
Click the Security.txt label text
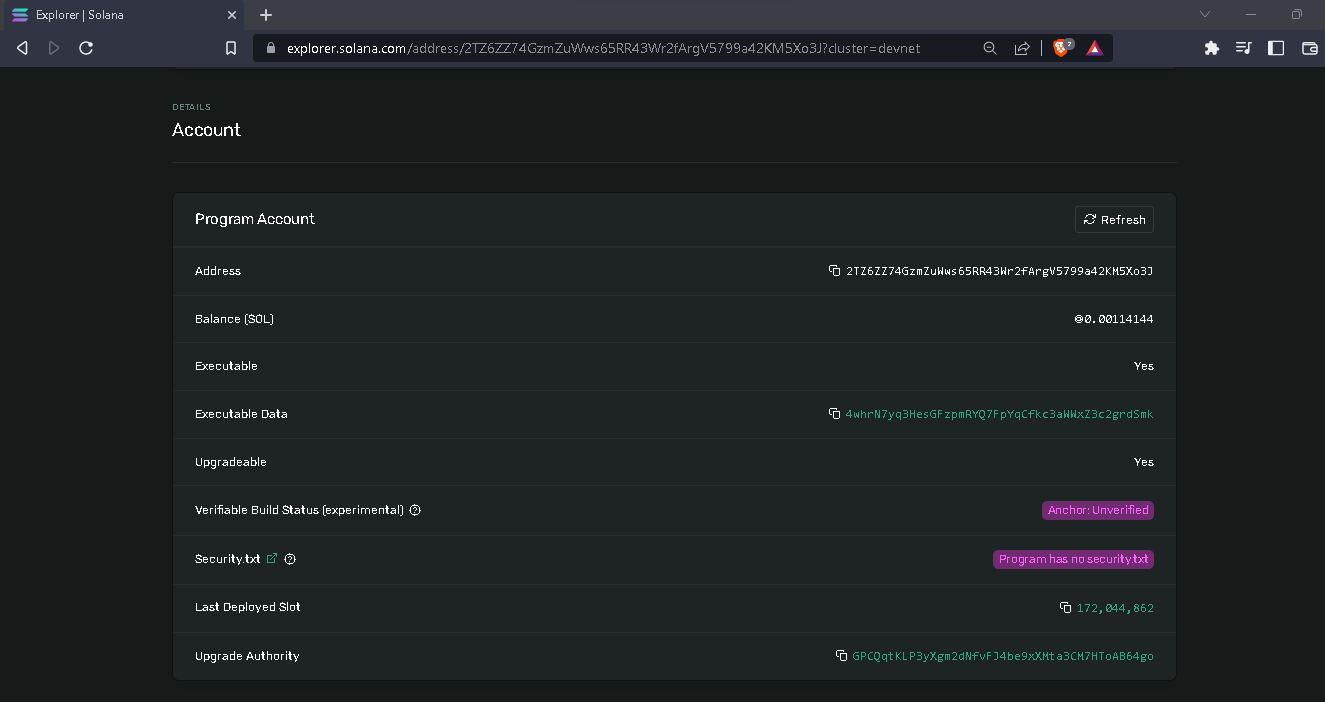tap(227, 559)
